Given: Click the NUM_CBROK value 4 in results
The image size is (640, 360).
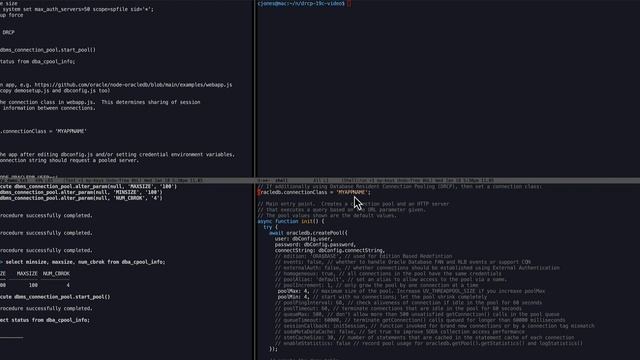Looking at the screenshot, I should (x=68, y=285).
